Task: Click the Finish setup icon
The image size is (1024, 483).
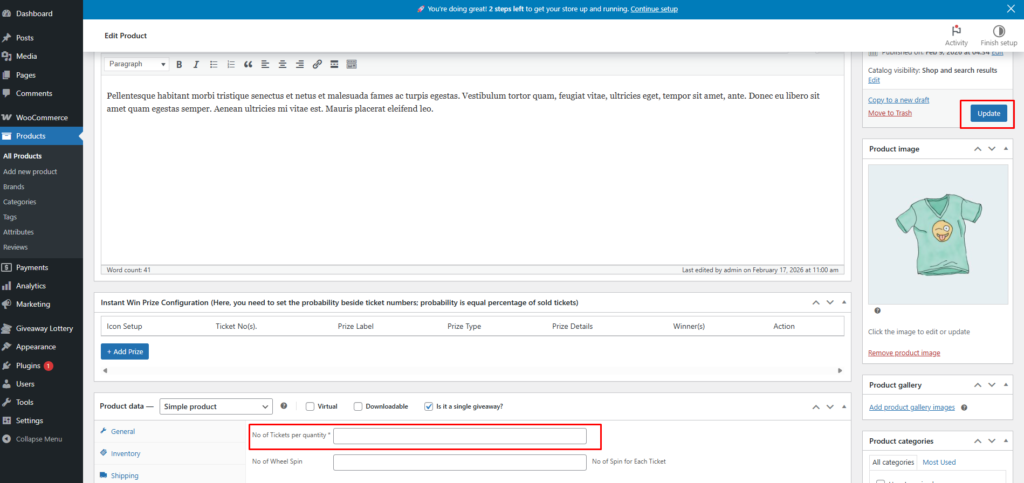Action: 998,35
